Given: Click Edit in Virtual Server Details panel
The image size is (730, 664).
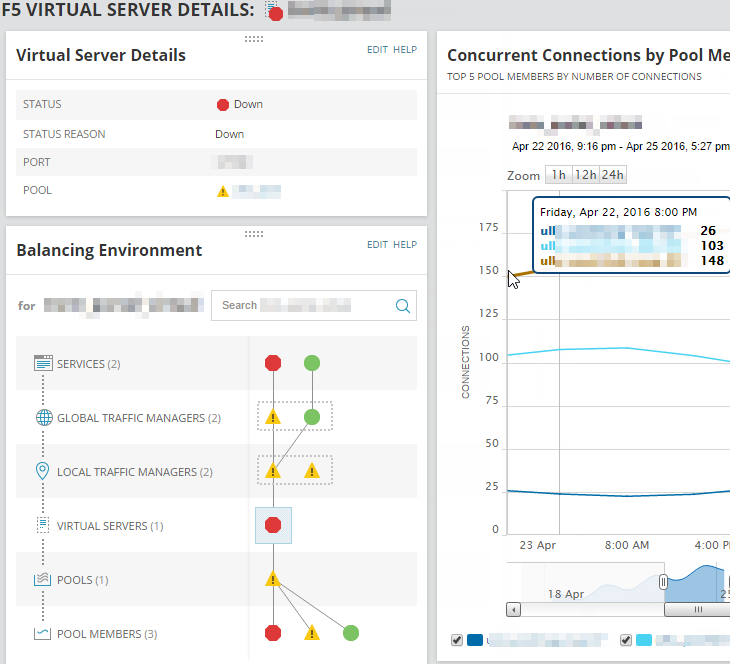Looking at the screenshot, I should click(377, 50).
